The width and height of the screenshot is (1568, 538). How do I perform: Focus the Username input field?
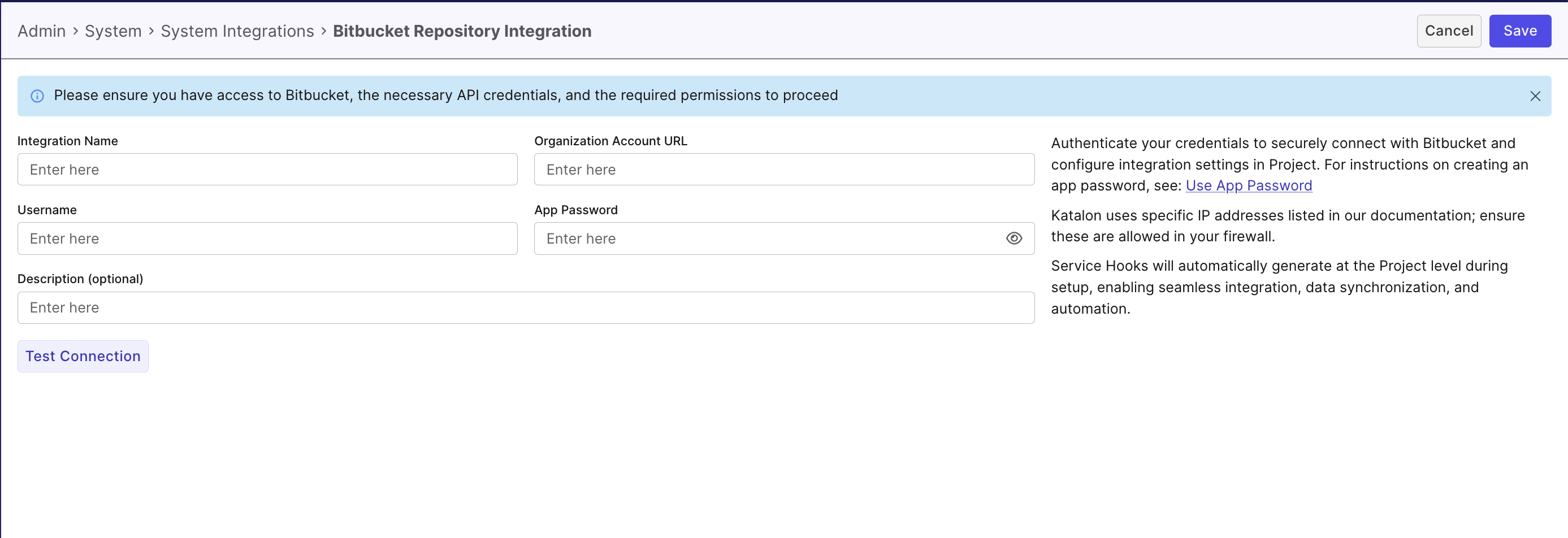[267, 238]
